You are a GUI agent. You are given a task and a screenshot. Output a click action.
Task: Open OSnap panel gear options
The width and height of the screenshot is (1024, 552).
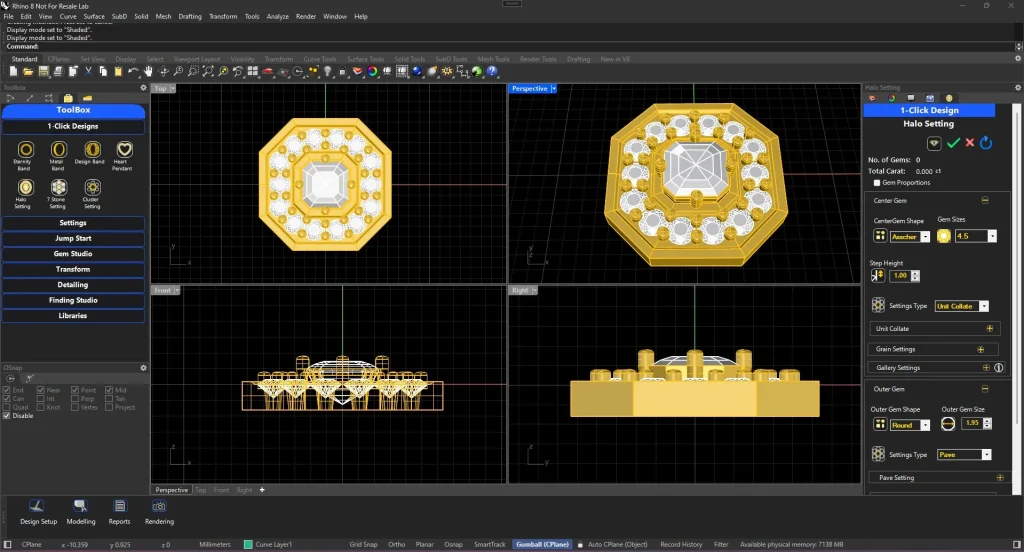click(144, 368)
